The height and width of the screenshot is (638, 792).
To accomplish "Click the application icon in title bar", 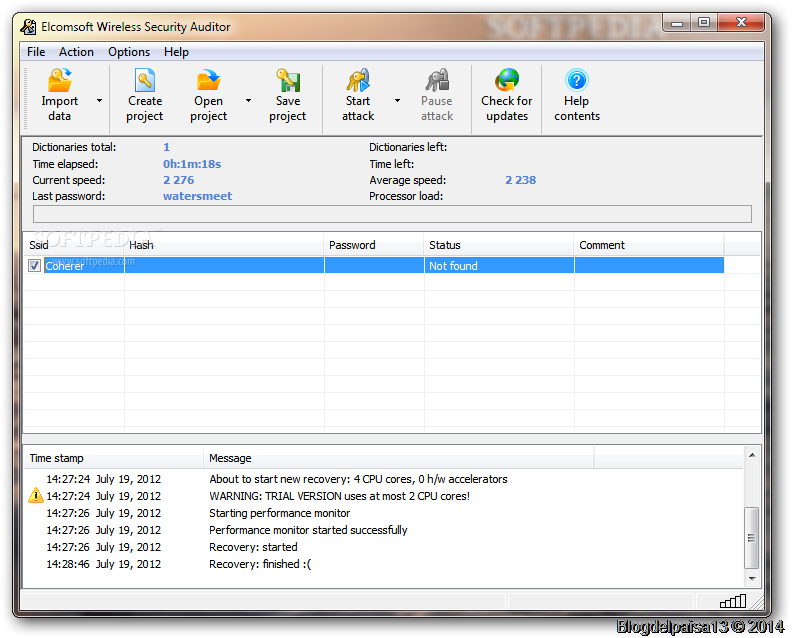I will point(29,27).
